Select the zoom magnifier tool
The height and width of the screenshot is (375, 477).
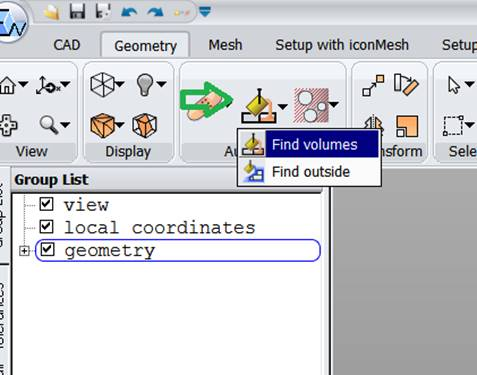point(49,125)
